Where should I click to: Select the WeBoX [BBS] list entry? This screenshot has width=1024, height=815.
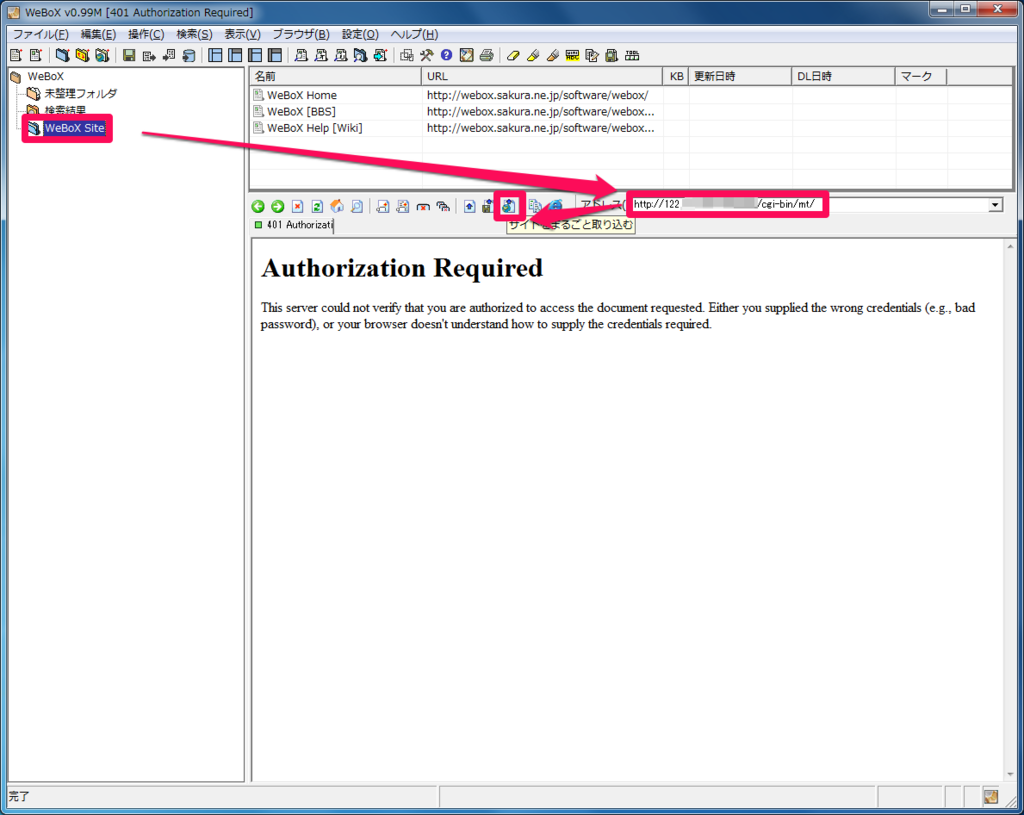point(301,112)
